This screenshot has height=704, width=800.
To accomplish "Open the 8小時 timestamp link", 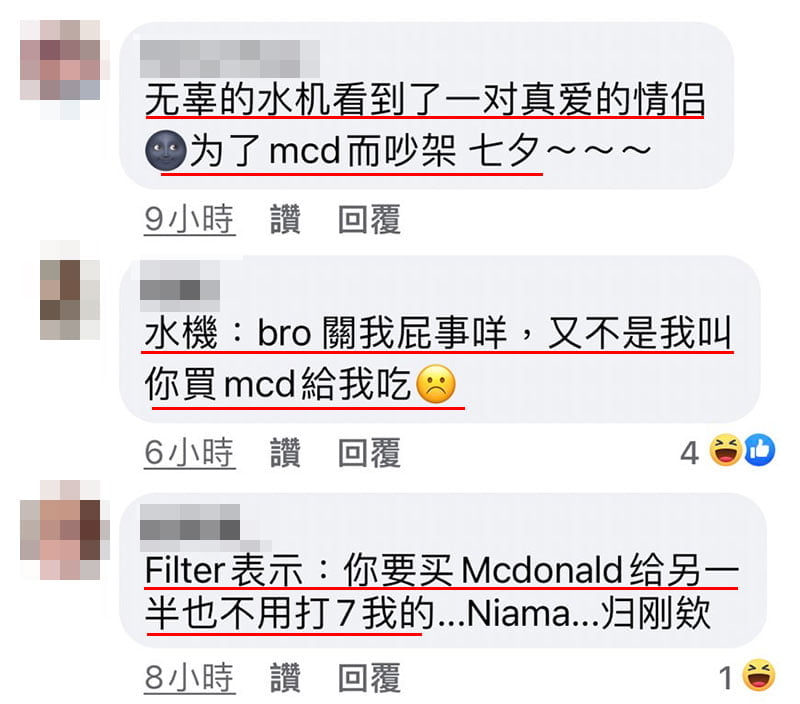I will (x=189, y=678).
